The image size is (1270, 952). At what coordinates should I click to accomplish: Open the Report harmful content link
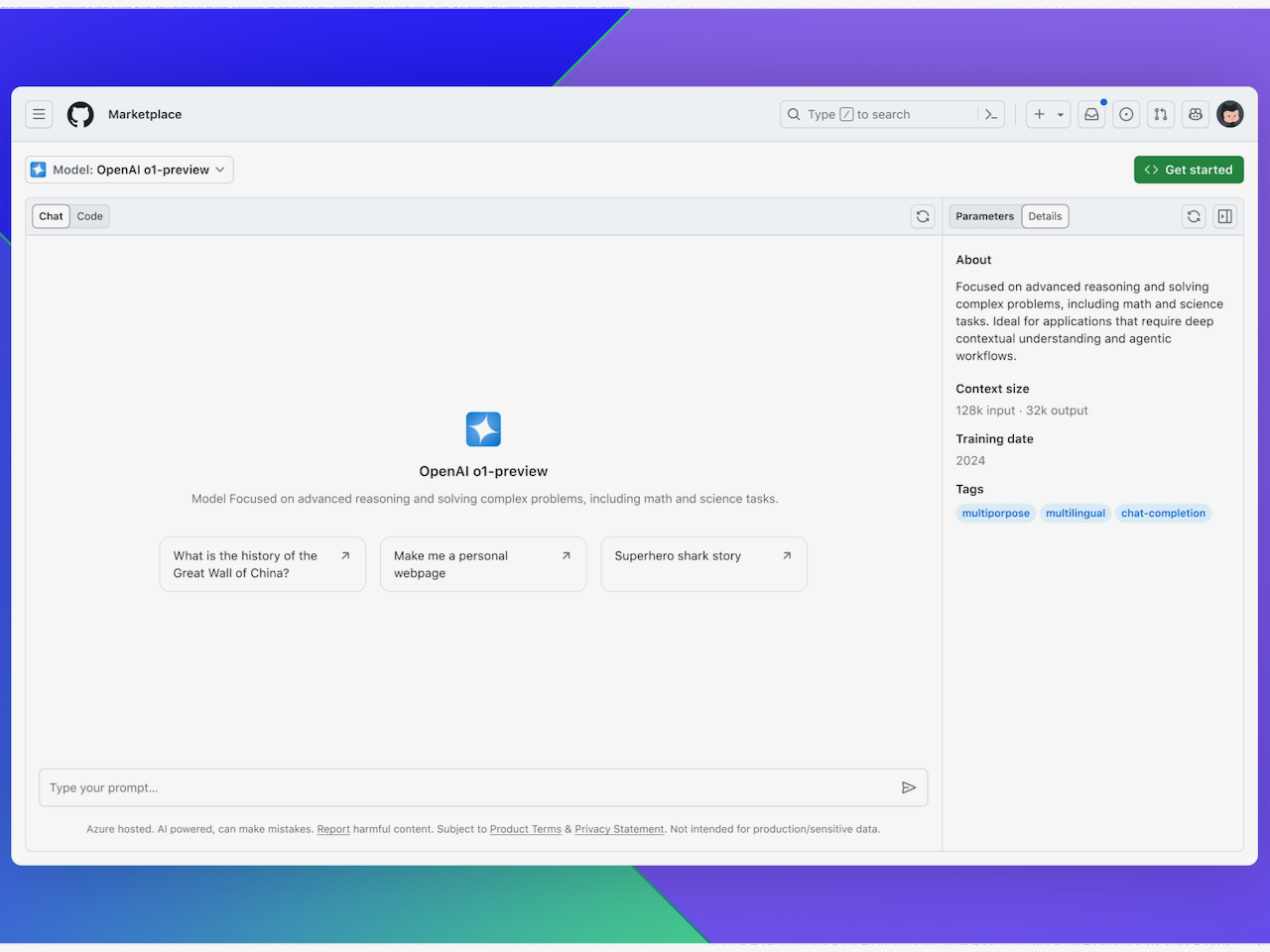333,829
